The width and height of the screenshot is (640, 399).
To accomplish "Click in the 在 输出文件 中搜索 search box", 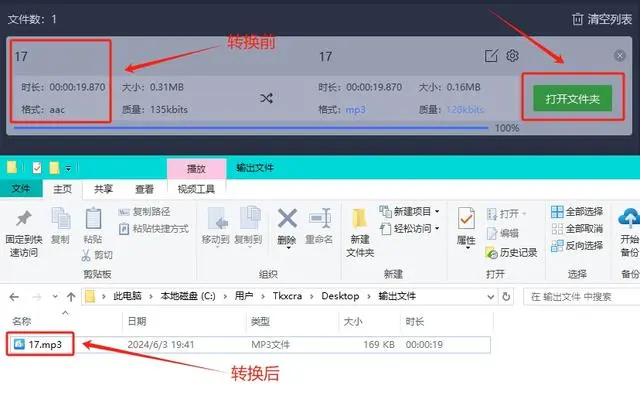I will (x=582, y=297).
